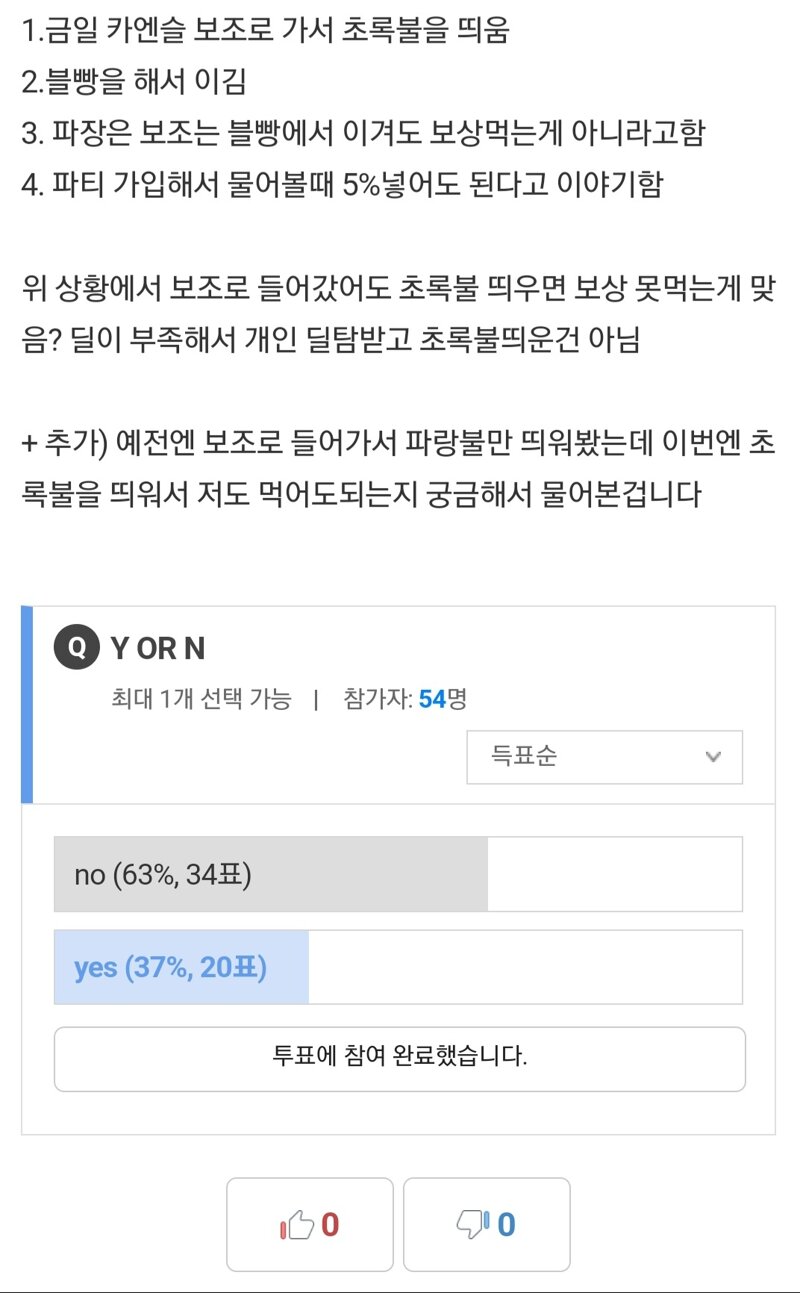Screen dimensions: 800x1293
Task: Click the Q poll question icon
Action: click(x=76, y=648)
